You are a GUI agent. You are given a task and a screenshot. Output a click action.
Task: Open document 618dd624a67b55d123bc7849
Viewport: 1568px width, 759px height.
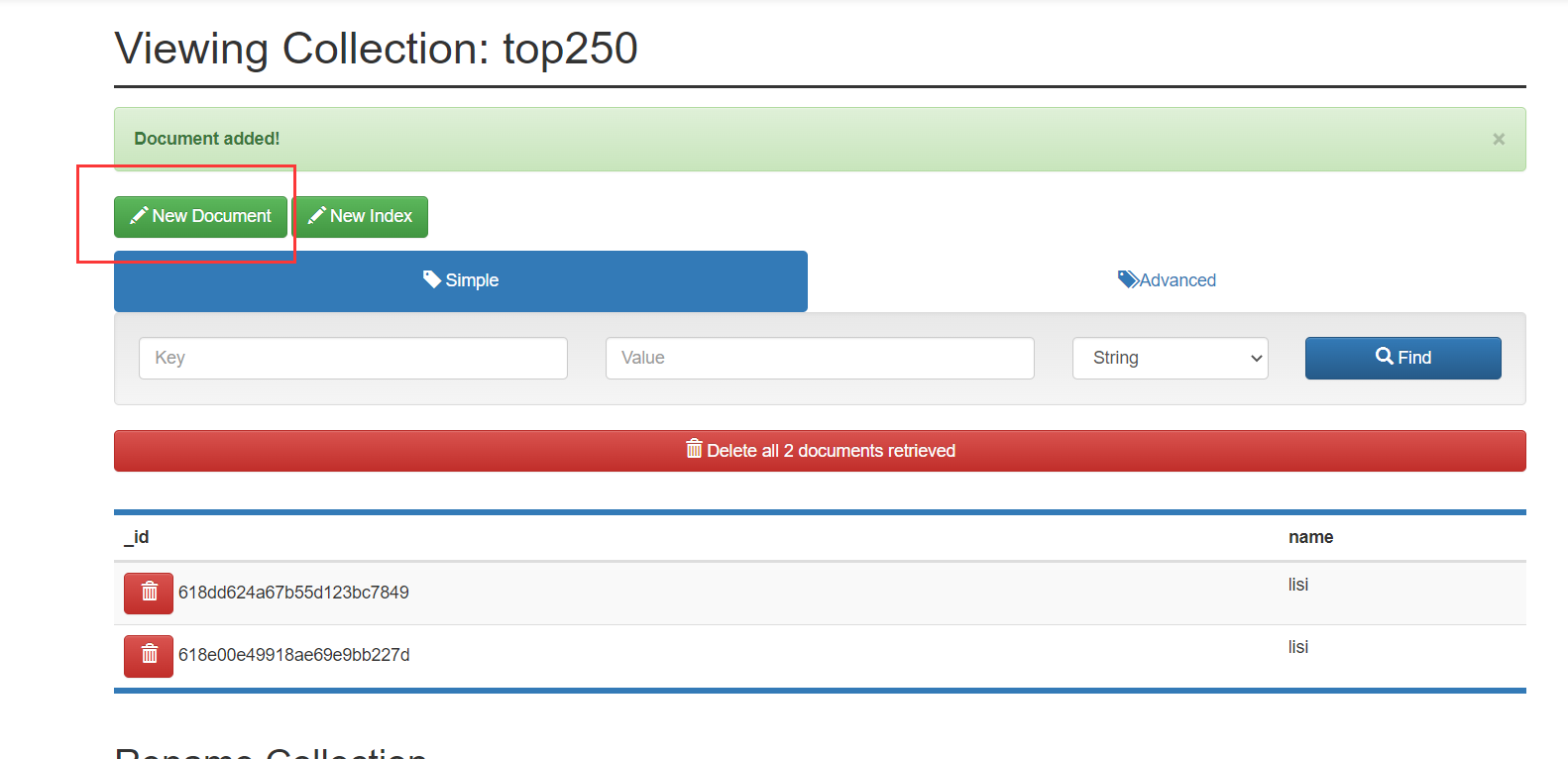(x=293, y=593)
